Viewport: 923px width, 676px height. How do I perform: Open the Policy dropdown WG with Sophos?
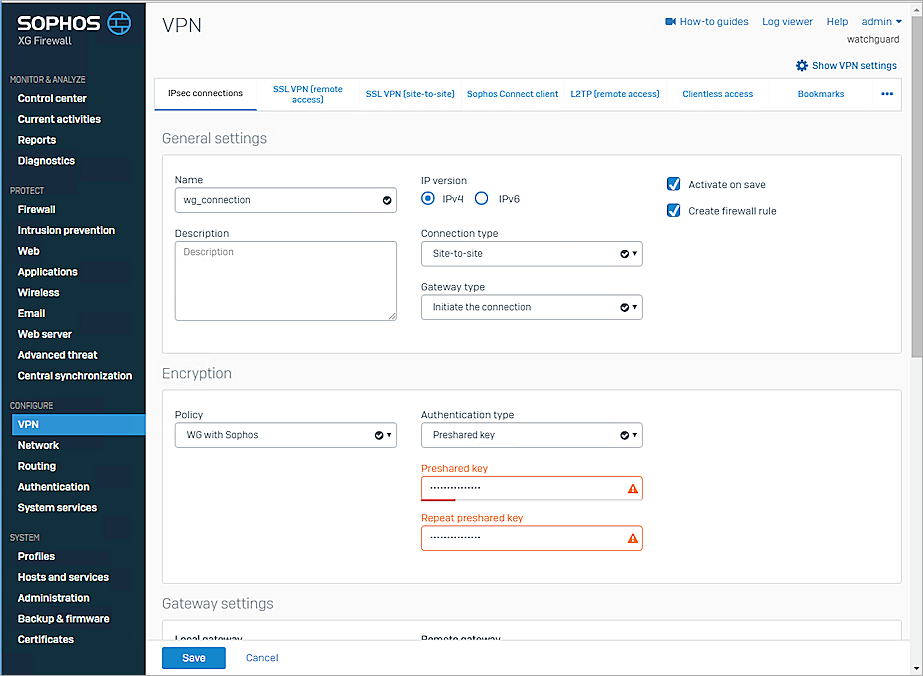pos(285,436)
